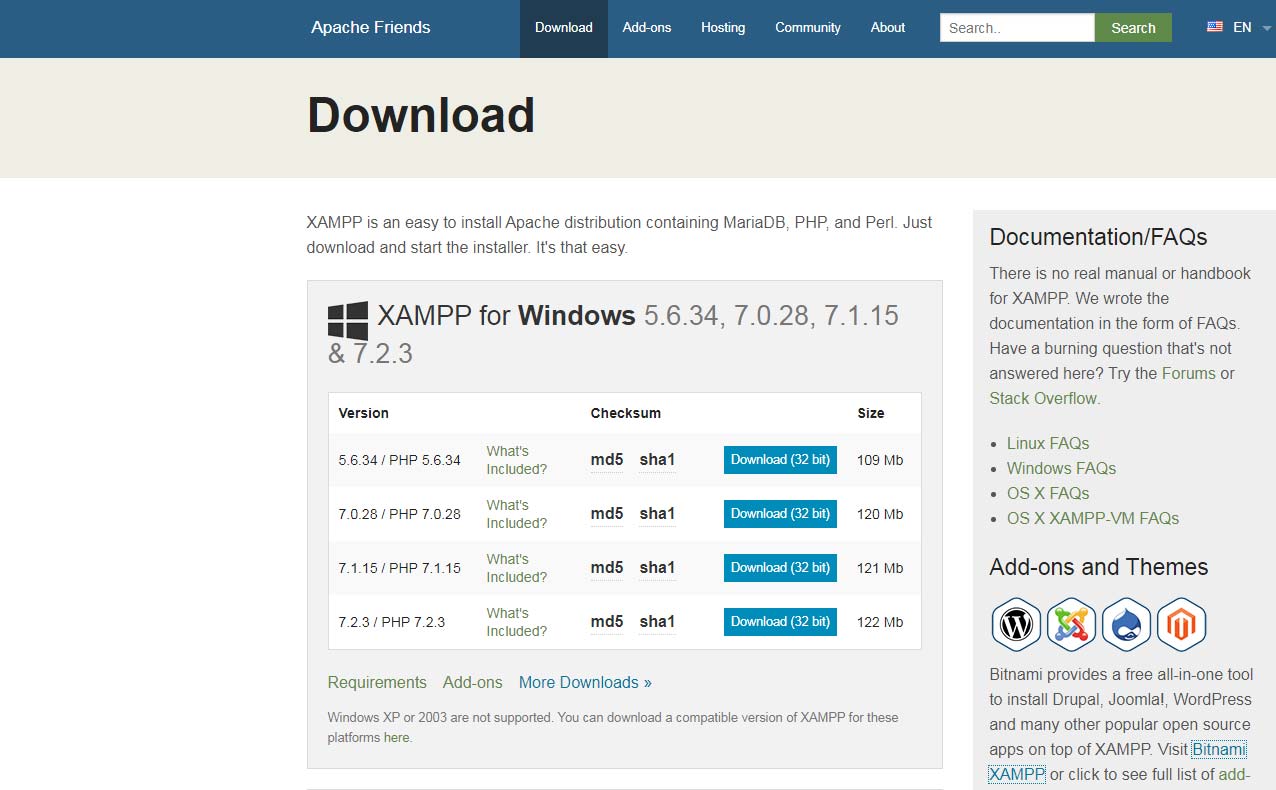Click the Checksum column header
Image resolution: width=1276 pixels, height=790 pixels.
pos(626,413)
